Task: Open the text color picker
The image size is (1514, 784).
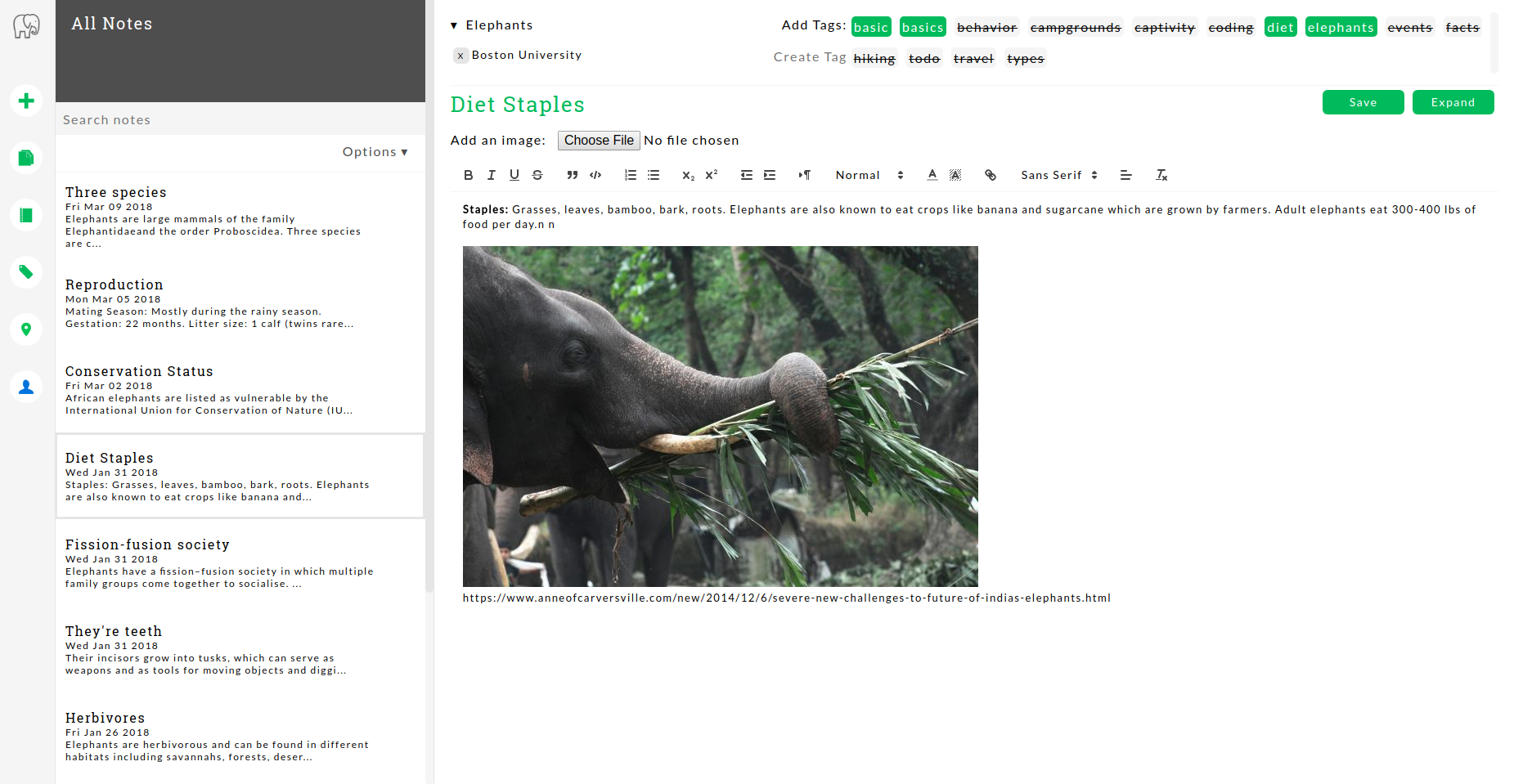Action: 932,175
